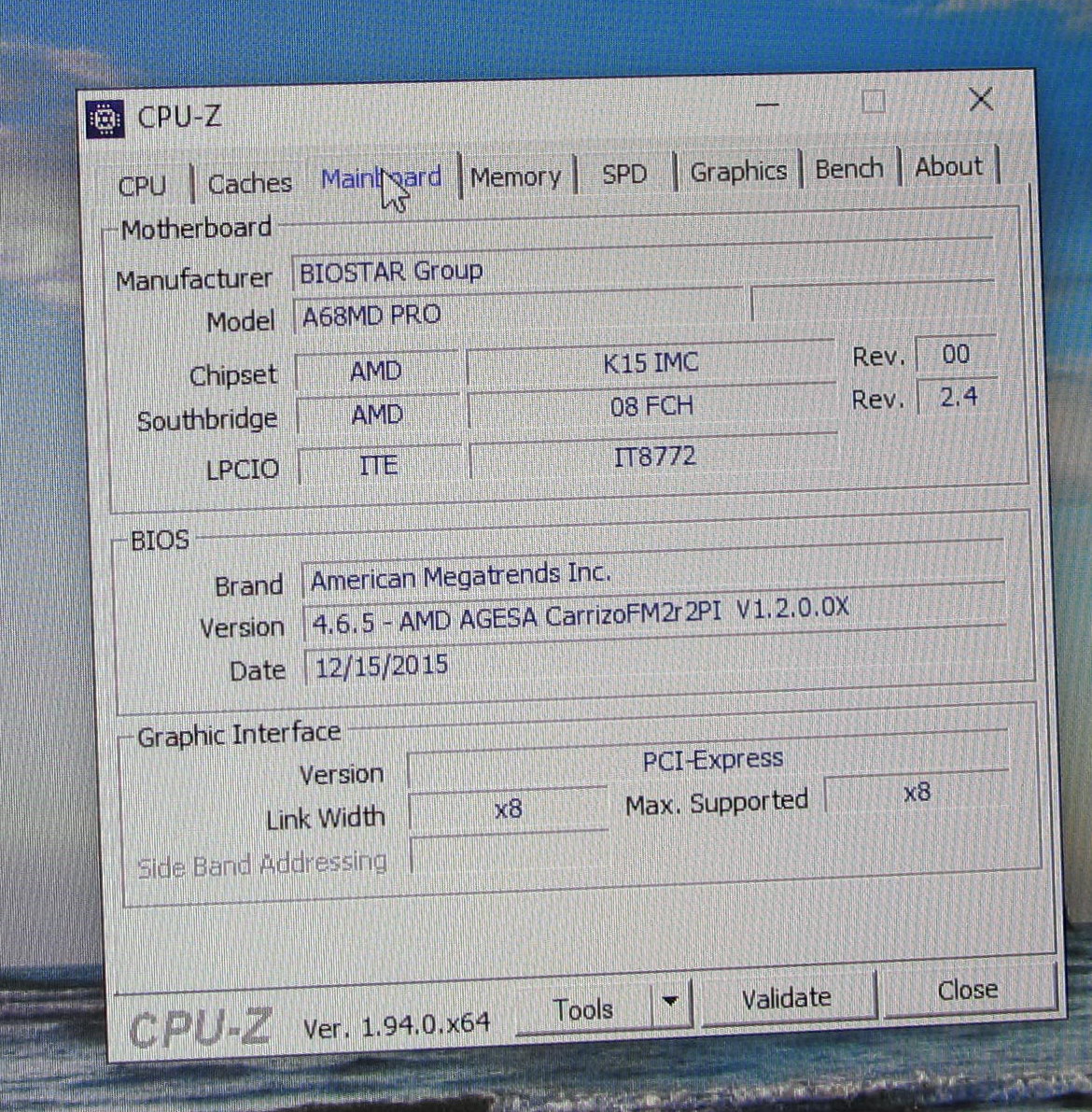Viewport: 1092px width, 1112px height.
Task: Open the About tab
Action: point(948,166)
